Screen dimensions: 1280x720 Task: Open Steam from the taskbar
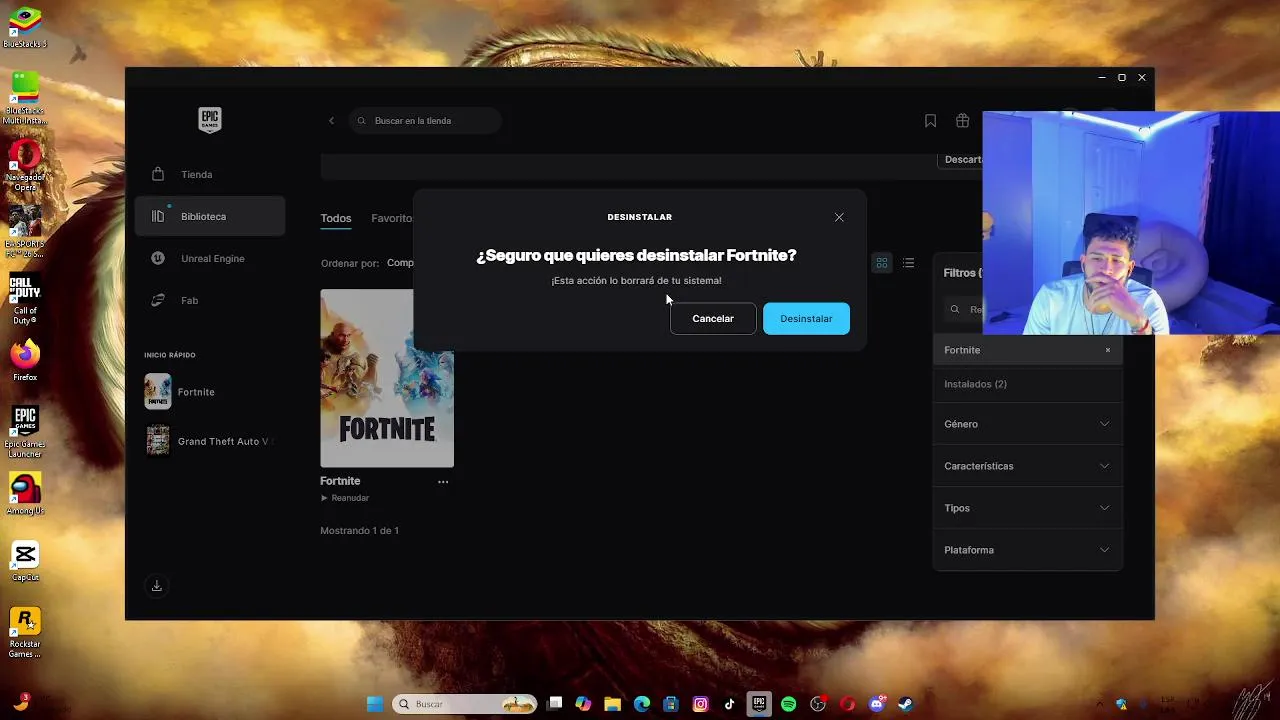click(905, 704)
